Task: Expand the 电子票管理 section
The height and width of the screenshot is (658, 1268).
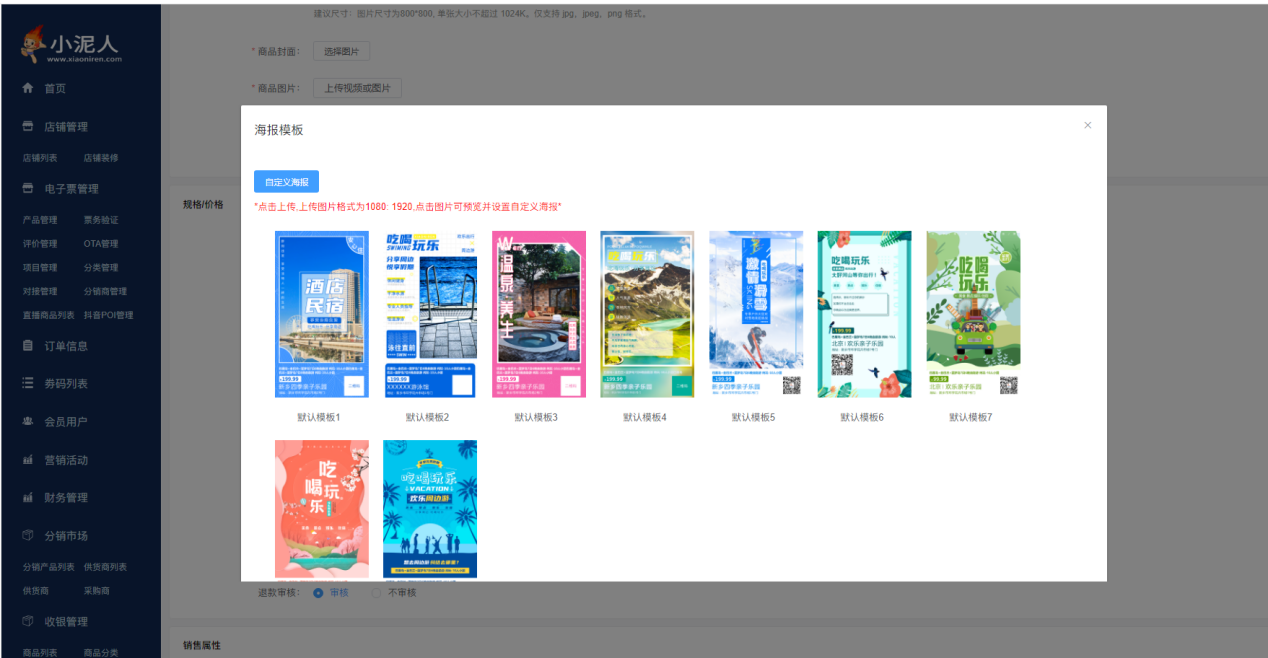Action: [x=60, y=188]
